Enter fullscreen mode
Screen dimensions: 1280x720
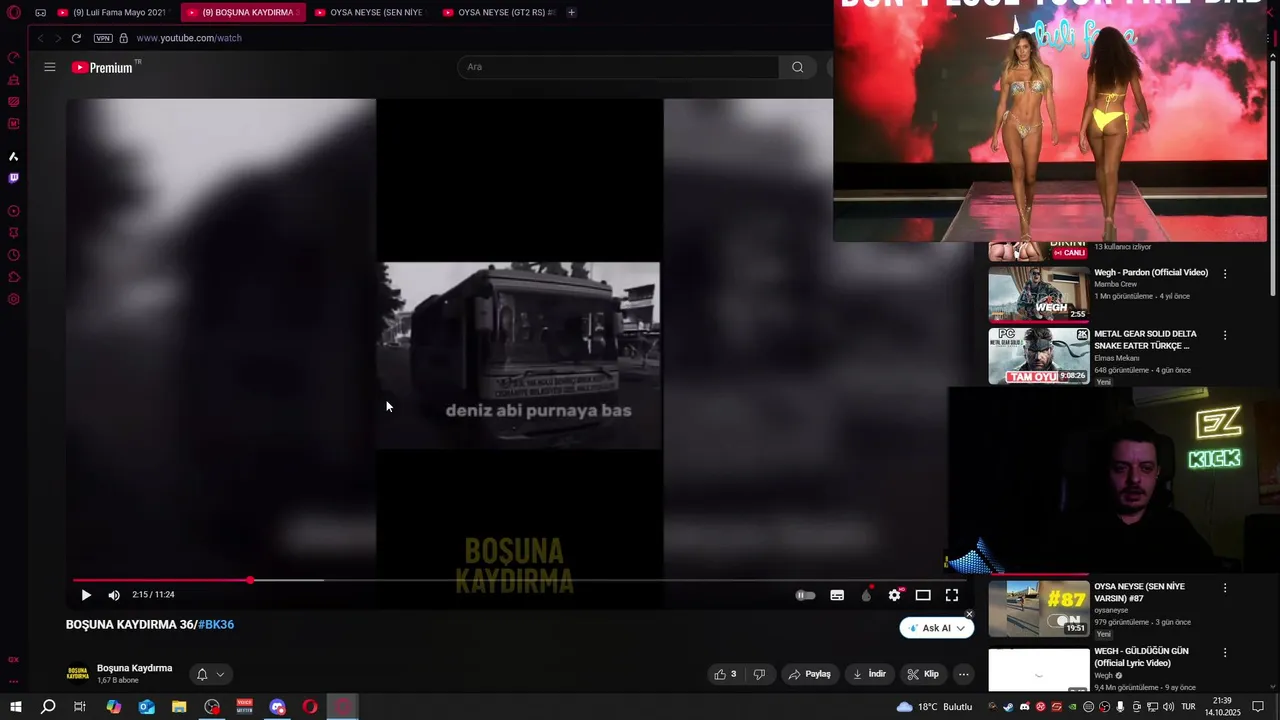click(952, 595)
